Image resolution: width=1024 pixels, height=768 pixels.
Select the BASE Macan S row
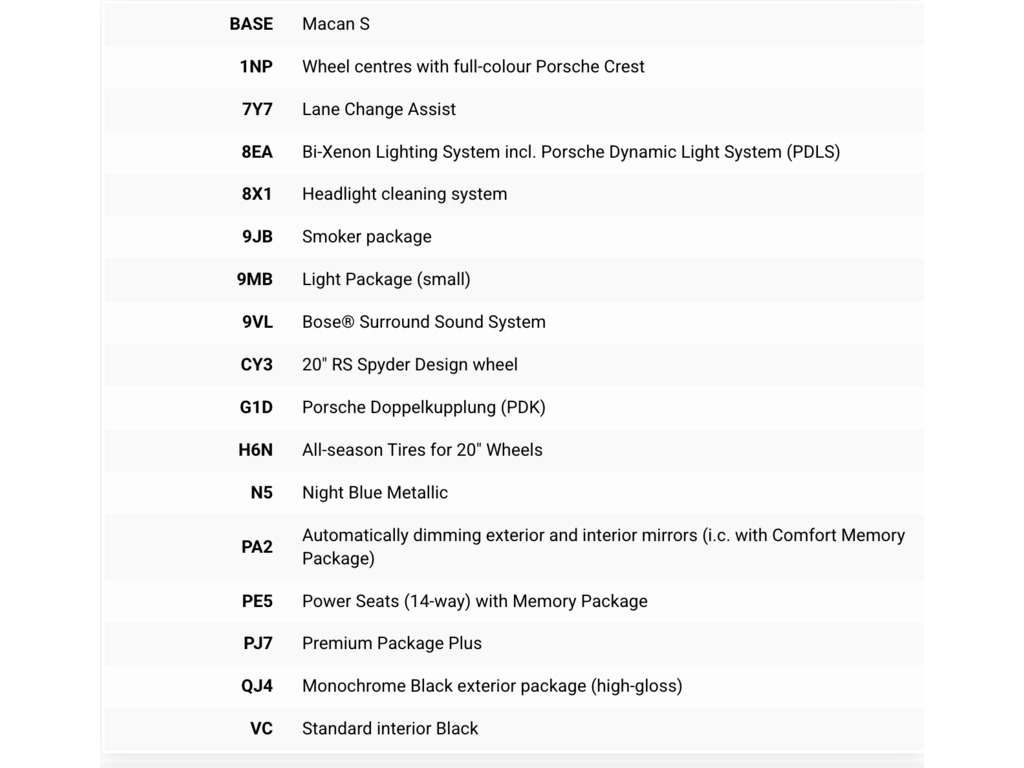[x=513, y=24]
